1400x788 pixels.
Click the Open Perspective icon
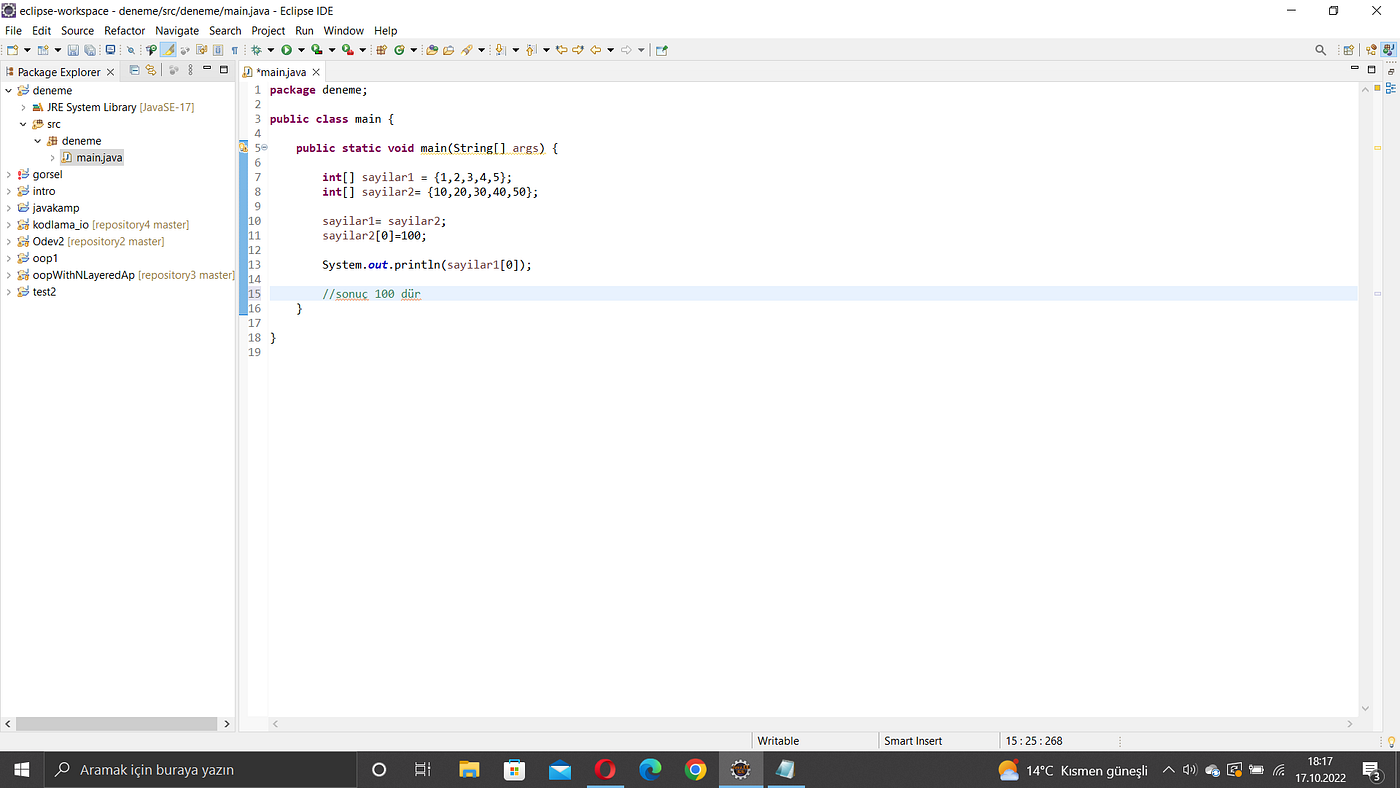[x=1348, y=50]
